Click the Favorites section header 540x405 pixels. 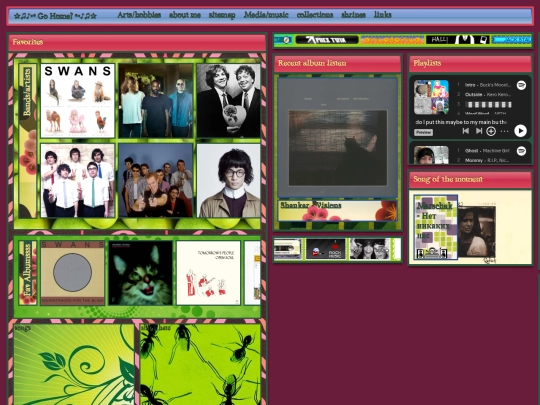click(x=137, y=43)
